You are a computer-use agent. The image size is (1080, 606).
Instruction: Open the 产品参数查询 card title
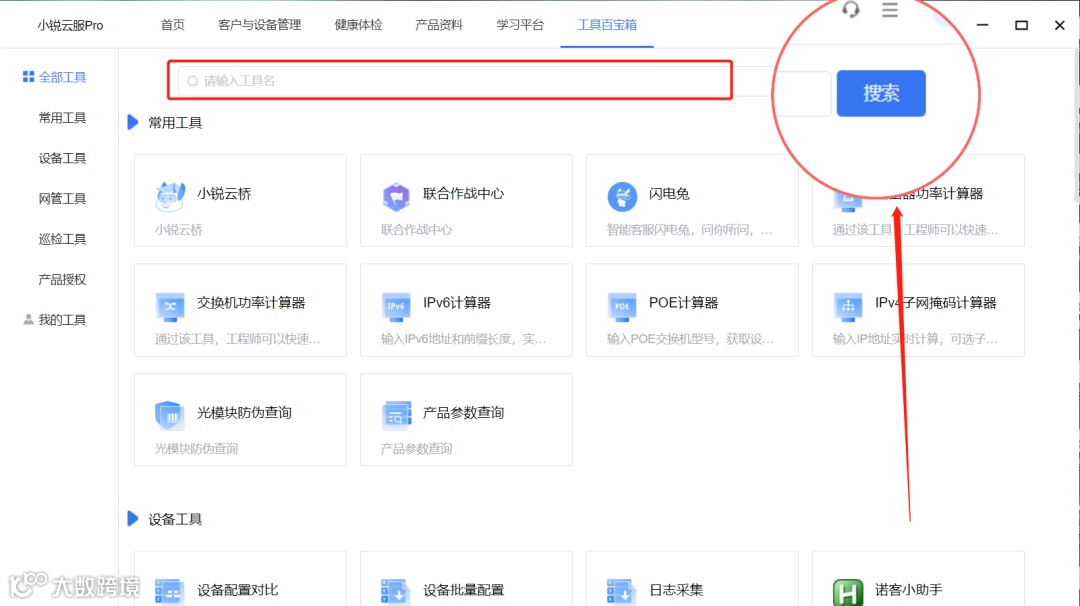pos(463,412)
